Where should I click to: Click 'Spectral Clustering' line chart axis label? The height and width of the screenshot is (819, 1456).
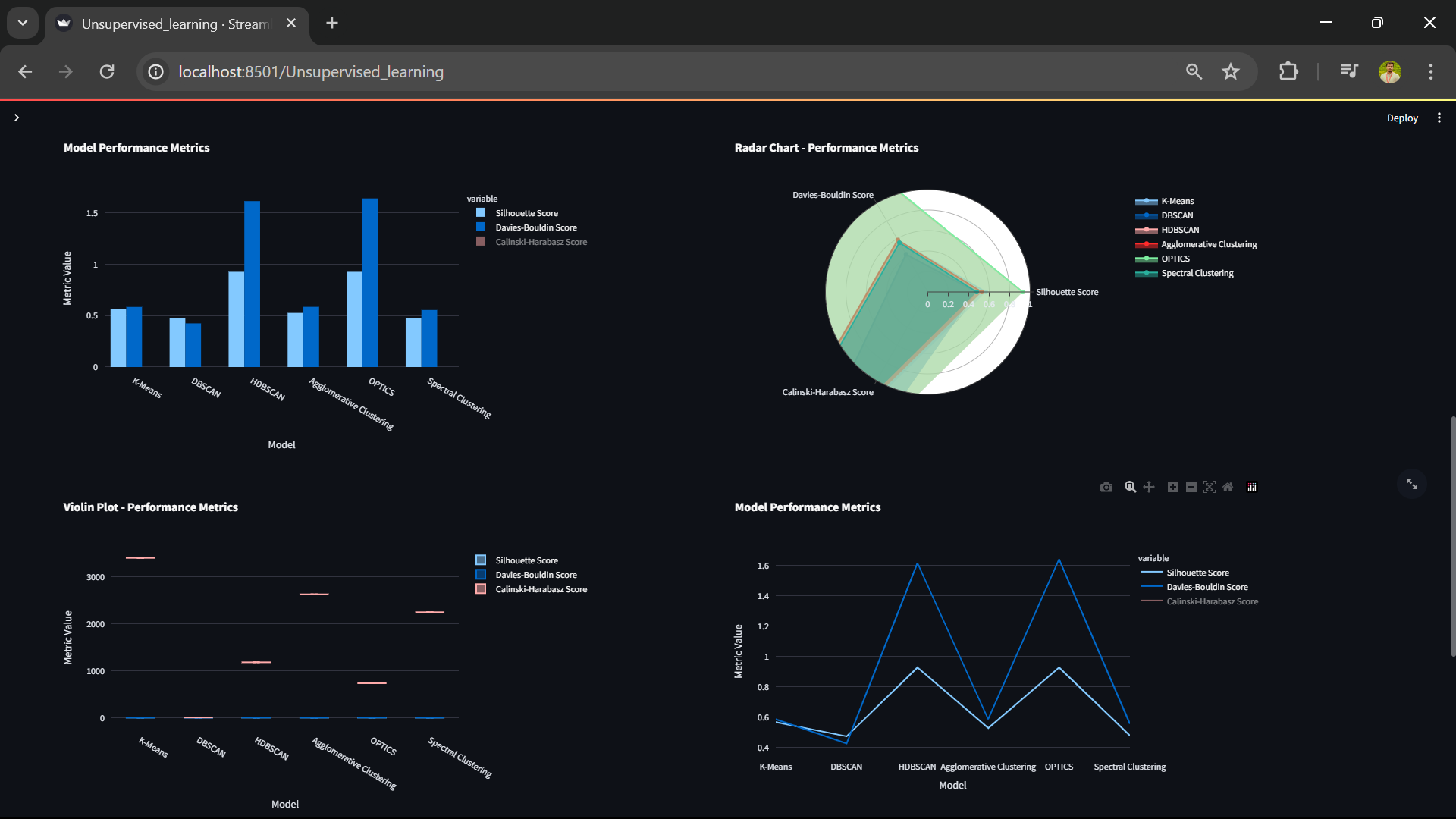pyautogui.click(x=1129, y=767)
